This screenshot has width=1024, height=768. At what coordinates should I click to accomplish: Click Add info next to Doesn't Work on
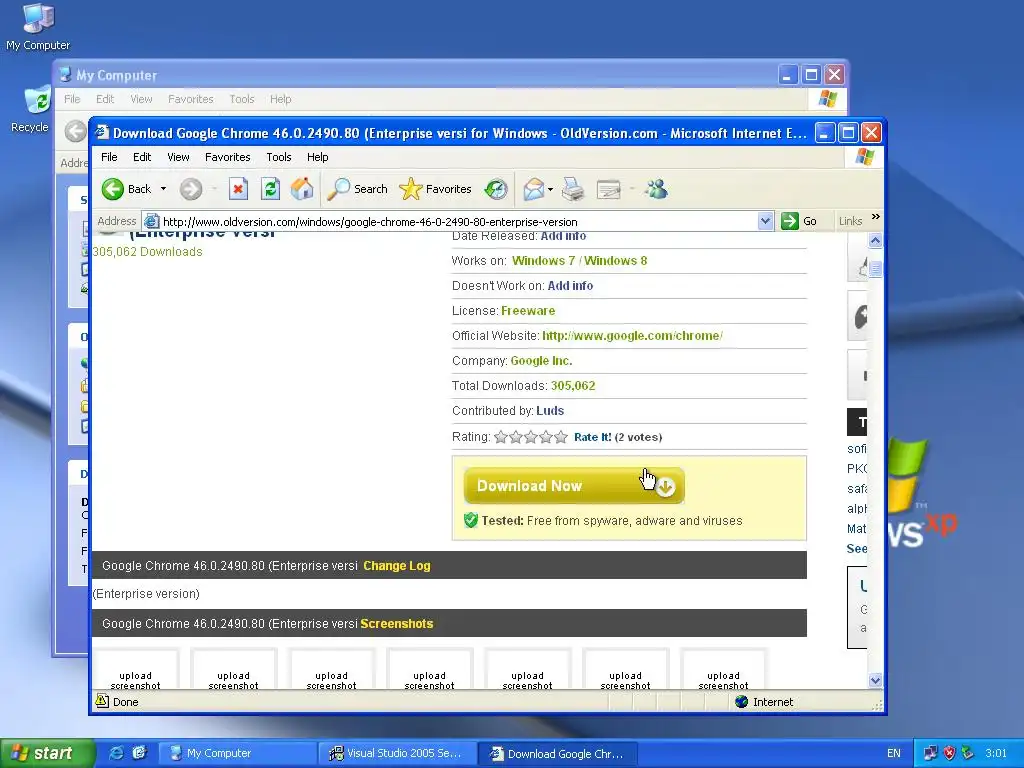(570, 285)
